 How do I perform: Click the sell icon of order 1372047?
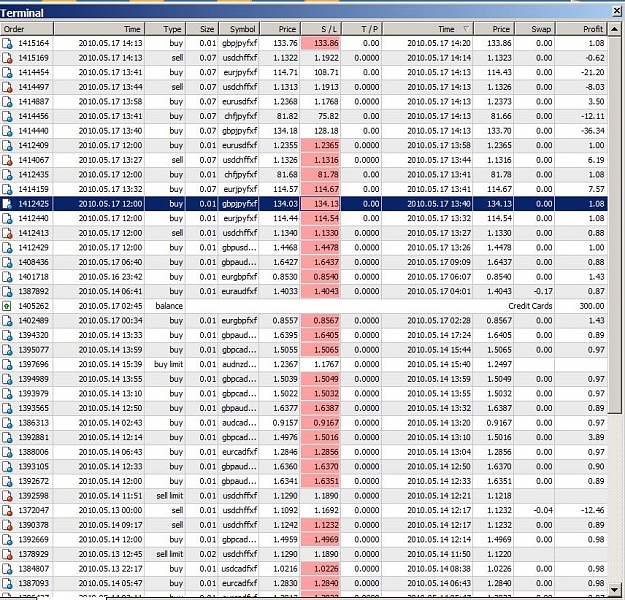7,510
